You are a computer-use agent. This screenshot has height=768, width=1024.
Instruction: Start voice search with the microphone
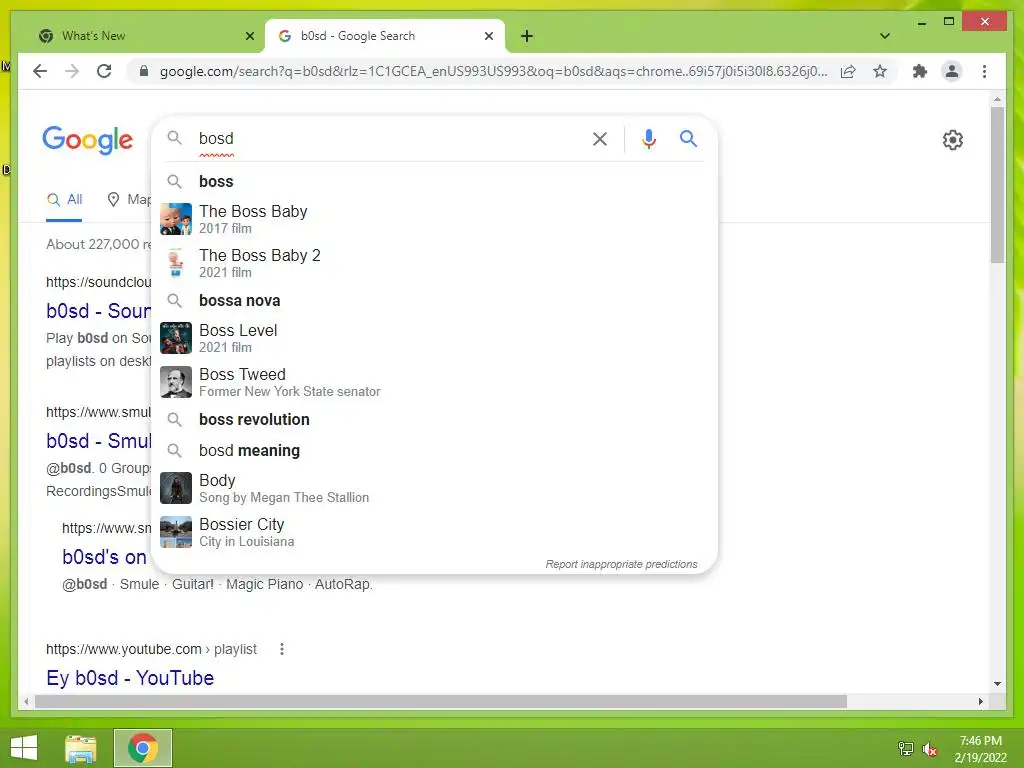coord(648,138)
